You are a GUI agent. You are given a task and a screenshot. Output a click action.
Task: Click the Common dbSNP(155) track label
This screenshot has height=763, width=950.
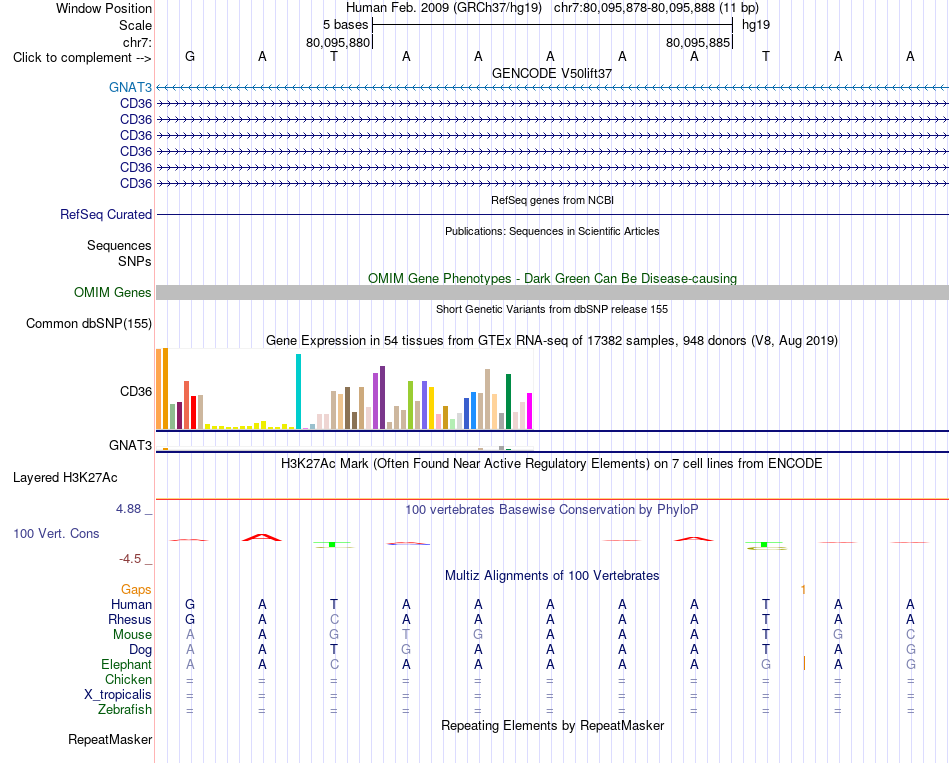click(x=89, y=323)
